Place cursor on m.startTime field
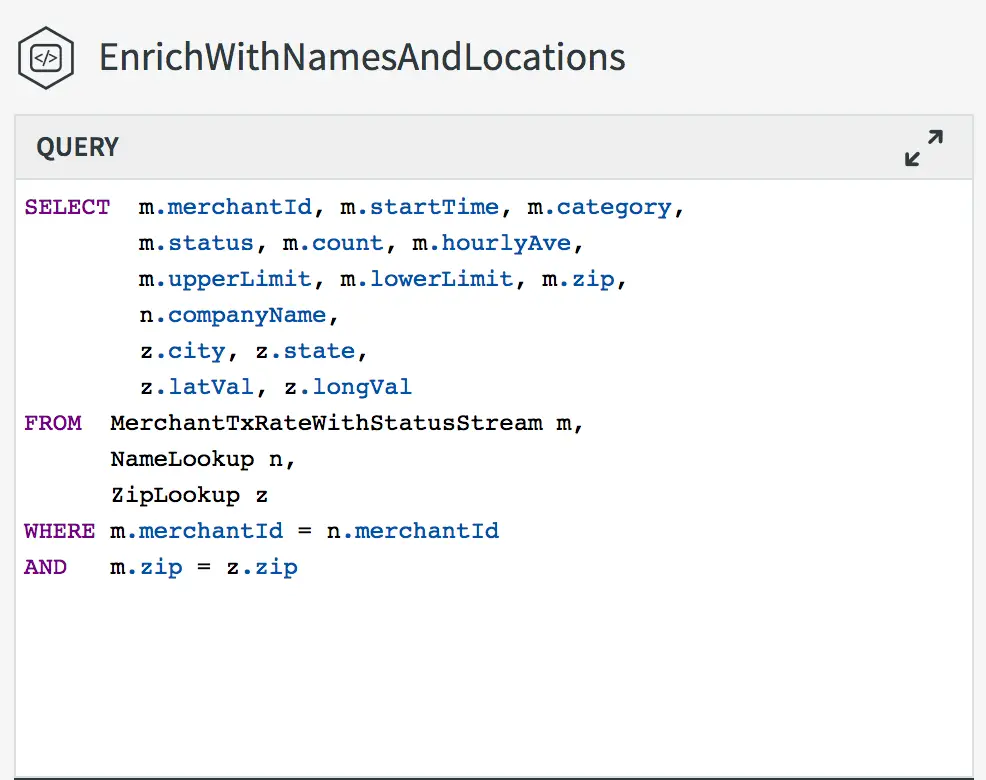 point(419,208)
